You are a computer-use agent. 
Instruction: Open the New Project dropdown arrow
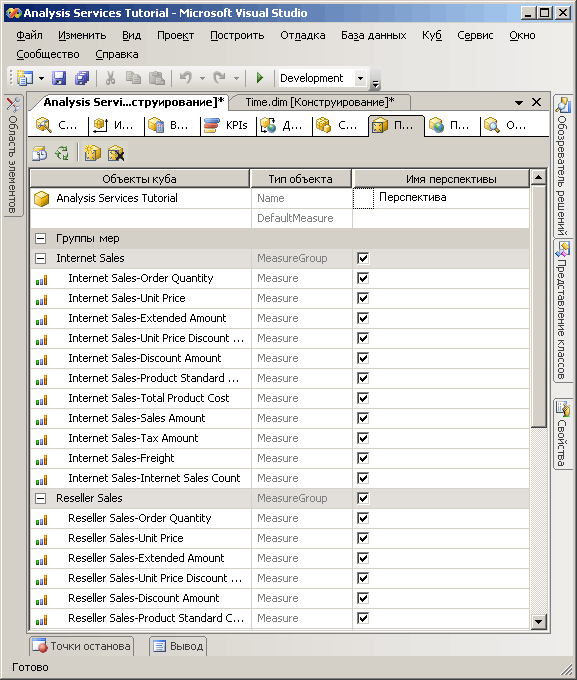click(x=41, y=78)
